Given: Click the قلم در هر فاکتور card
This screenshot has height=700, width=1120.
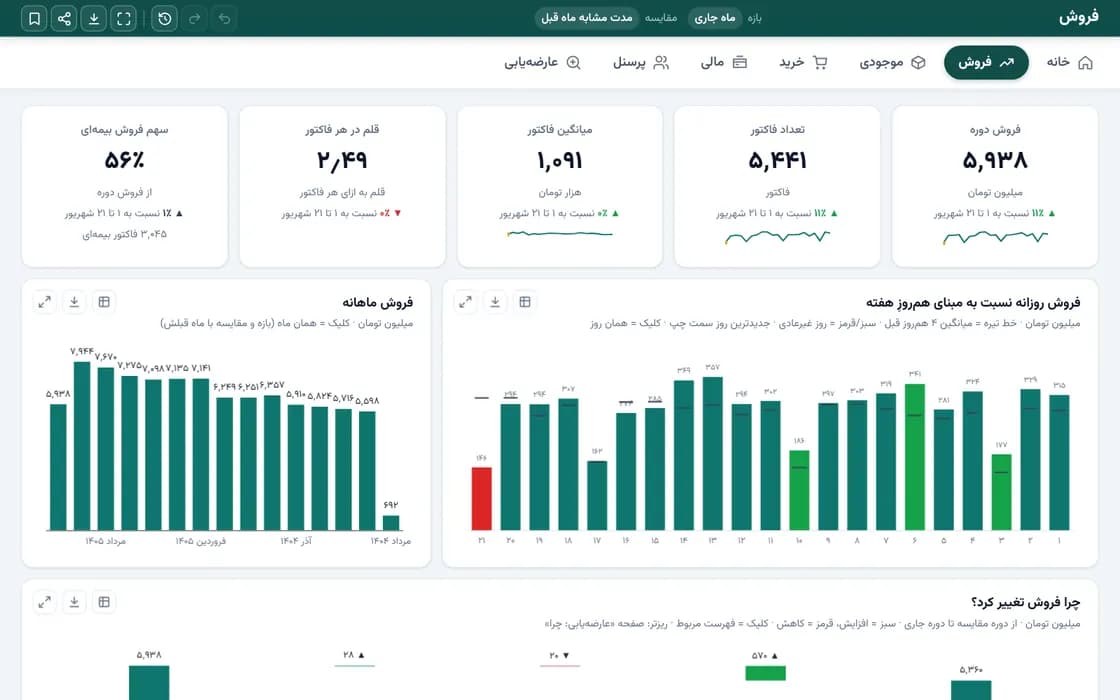Looking at the screenshot, I should [342, 186].
